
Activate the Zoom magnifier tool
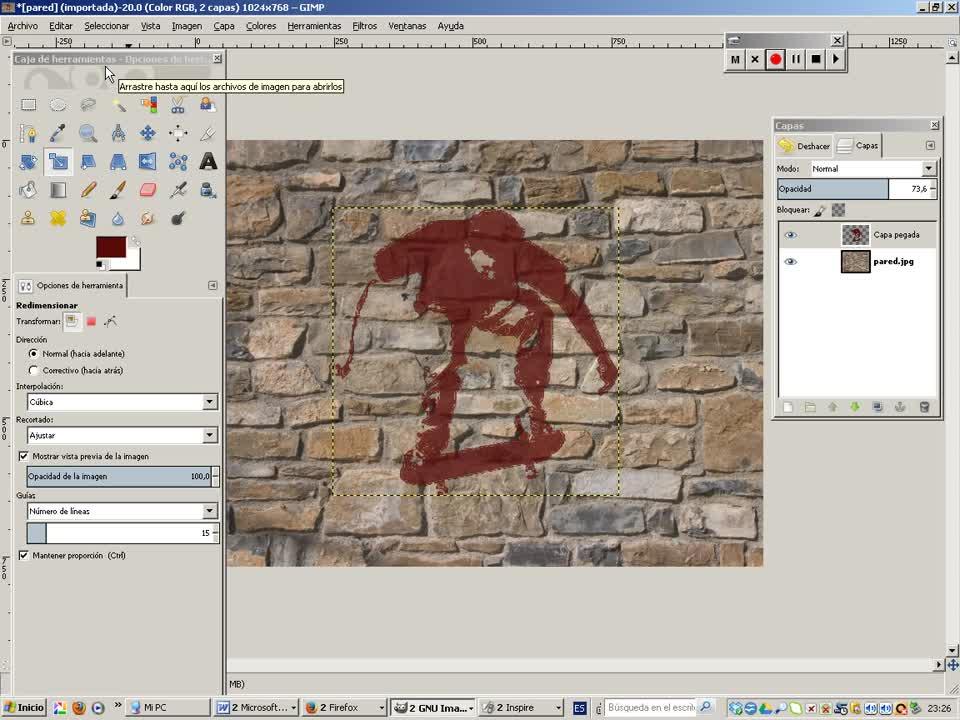tap(88, 133)
